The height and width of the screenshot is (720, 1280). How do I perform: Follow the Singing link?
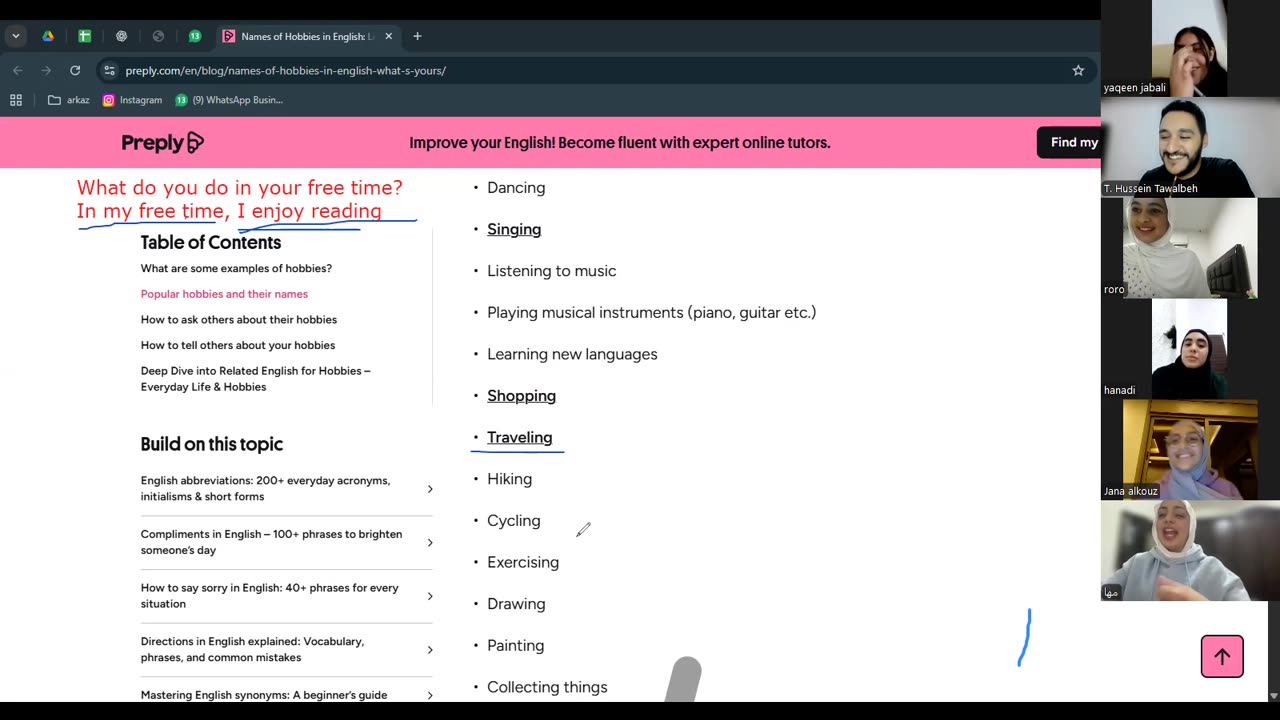coord(514,229)
